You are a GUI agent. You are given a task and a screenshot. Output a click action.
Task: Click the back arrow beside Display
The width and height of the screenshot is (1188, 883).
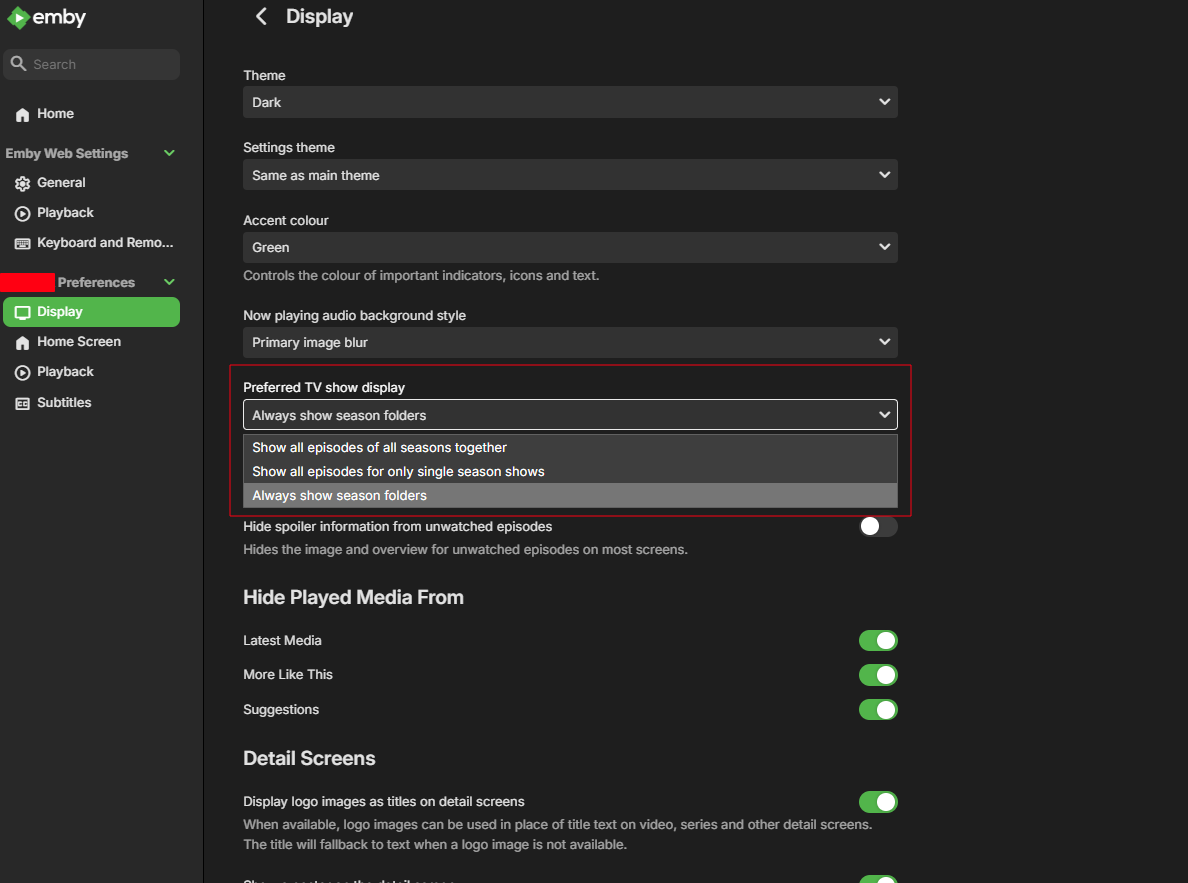262,16
